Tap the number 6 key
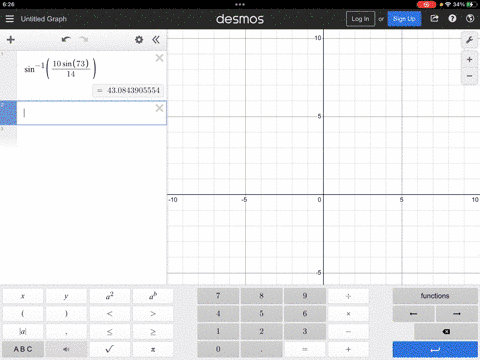Viewport: 480px width, 360px height. (x=305, y=314)
